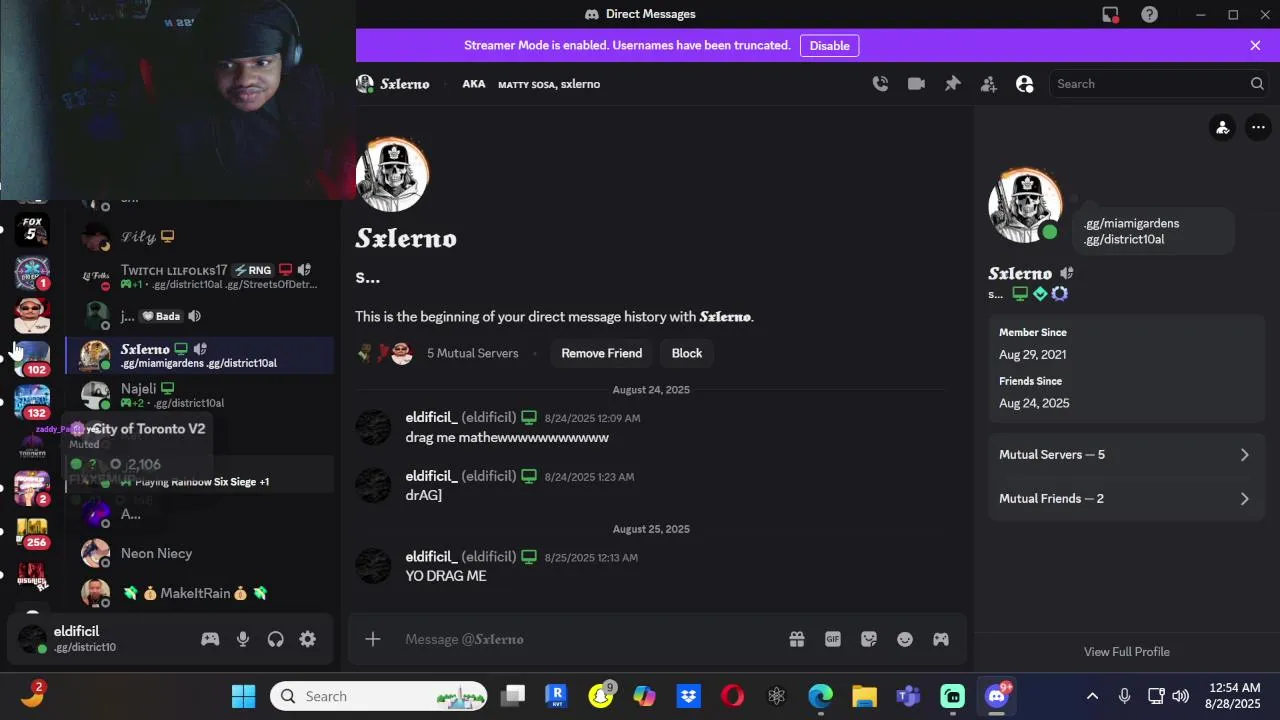This screenshot has width=1280, height=720.
Task: Mute the microphone in user panel
Action: (243, 639)
